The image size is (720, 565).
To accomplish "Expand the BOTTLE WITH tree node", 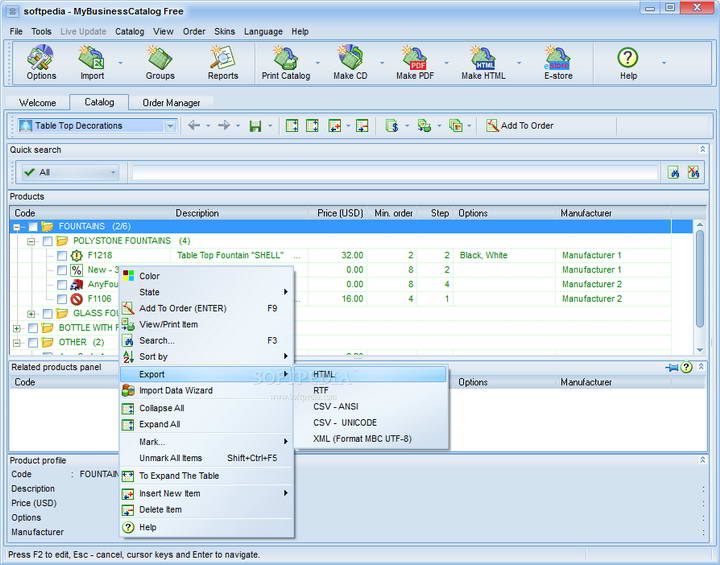I will [17, 328].
